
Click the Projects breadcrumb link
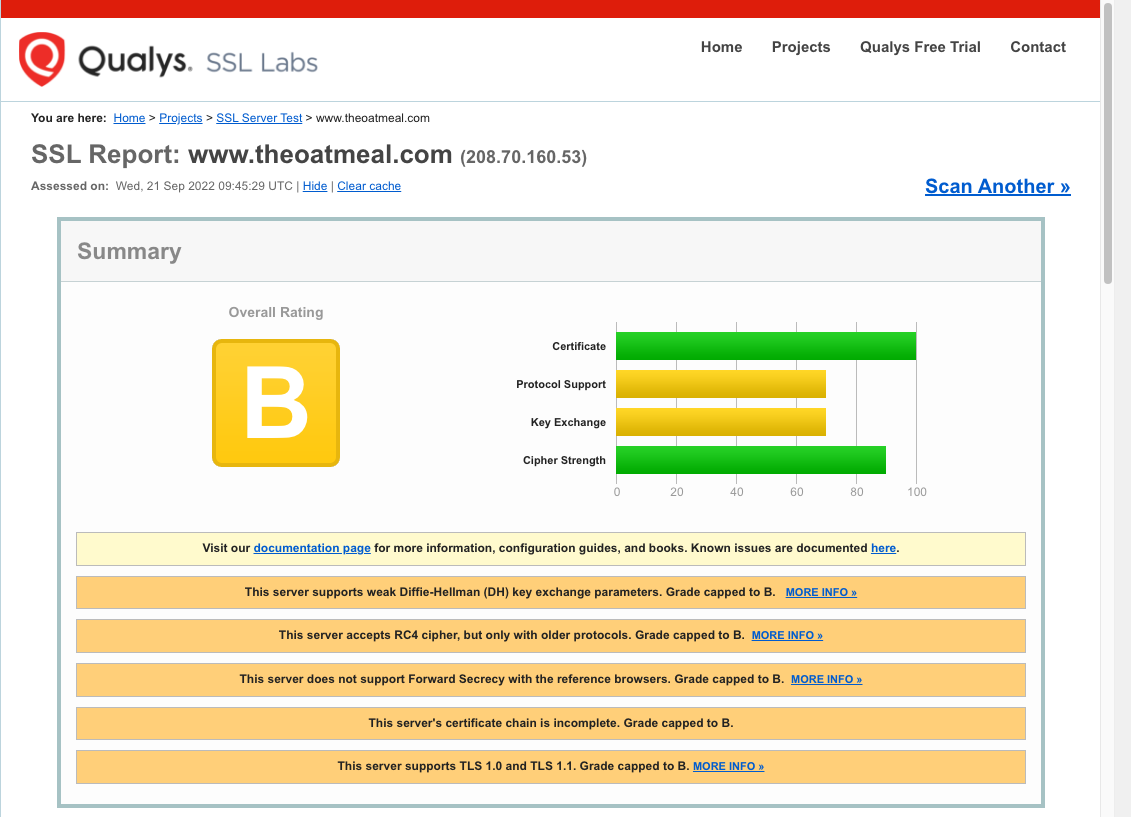click(181, 118)
